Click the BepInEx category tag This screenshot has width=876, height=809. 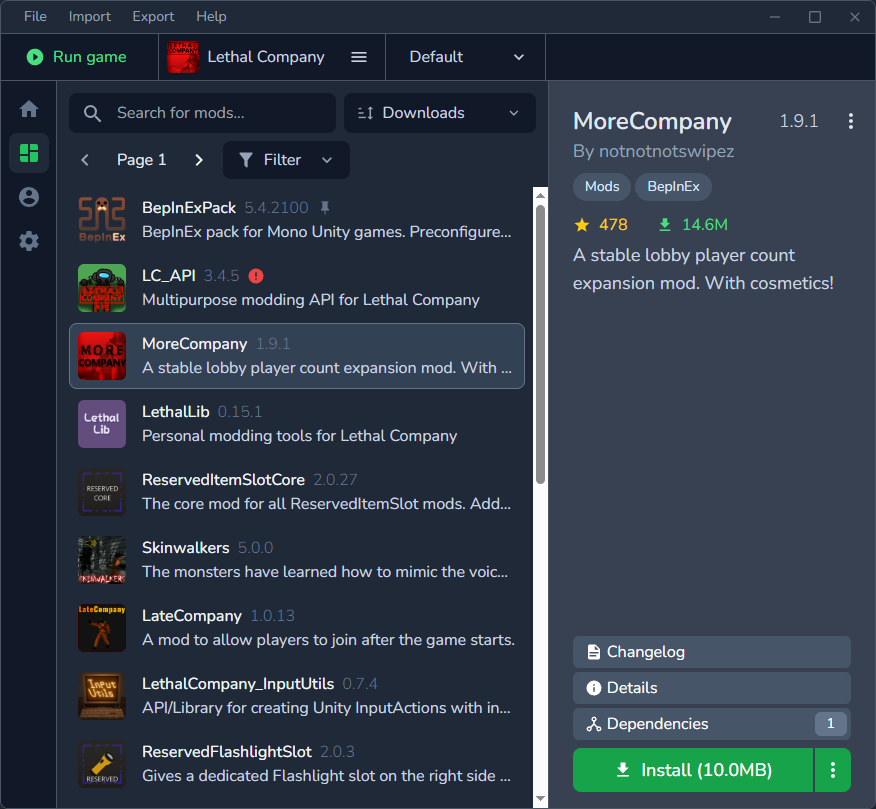[x=673, y=187]
